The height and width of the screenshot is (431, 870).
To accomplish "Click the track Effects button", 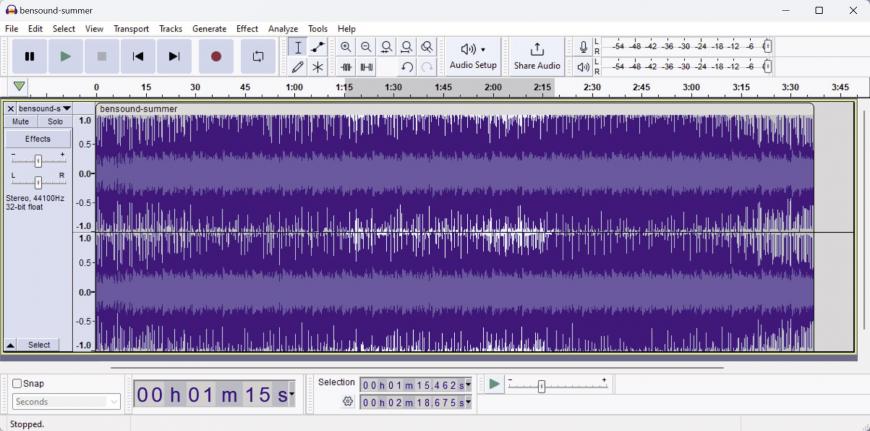I will coord(38,139).
